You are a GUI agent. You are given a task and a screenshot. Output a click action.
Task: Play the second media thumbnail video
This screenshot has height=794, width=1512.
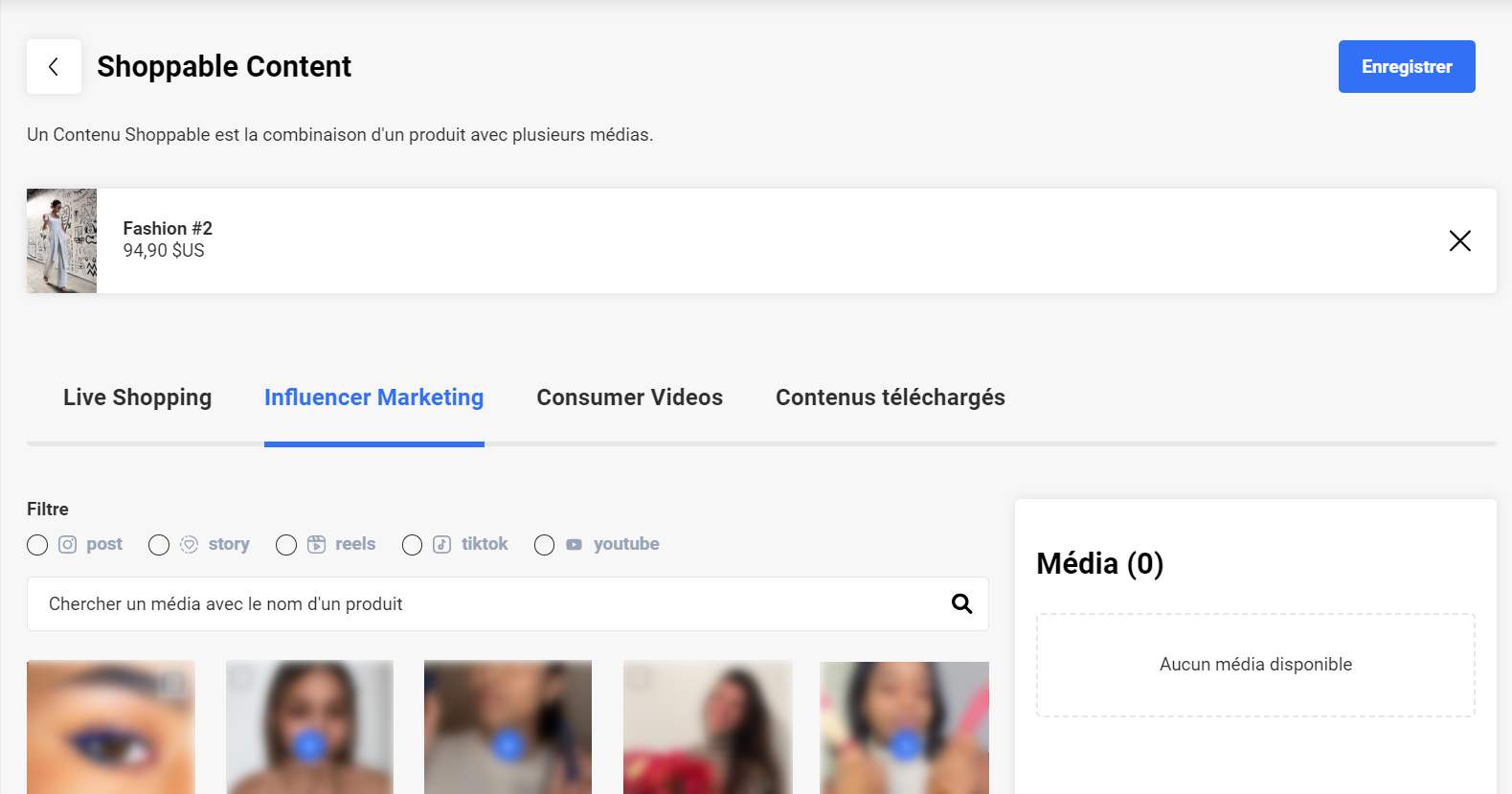click(x=309, y=745)
